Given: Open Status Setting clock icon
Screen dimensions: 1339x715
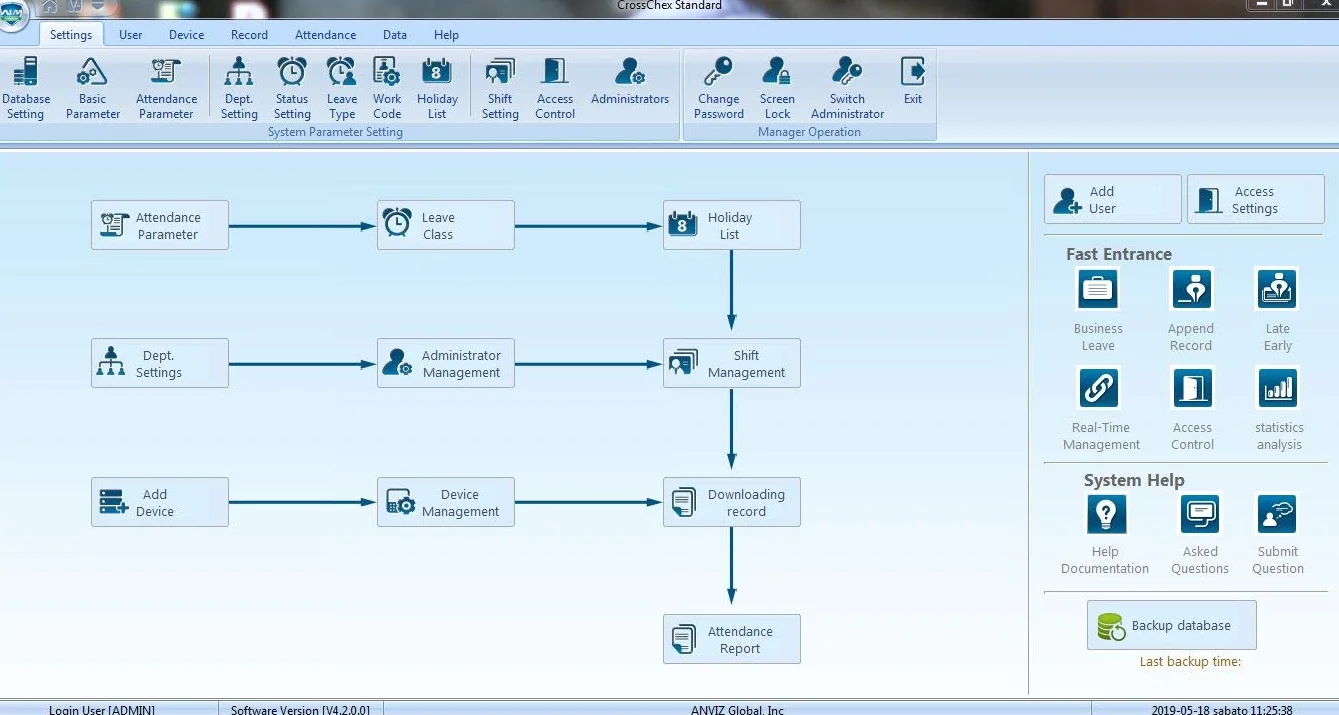Looking at the screenshot, I should click(292, 88).
